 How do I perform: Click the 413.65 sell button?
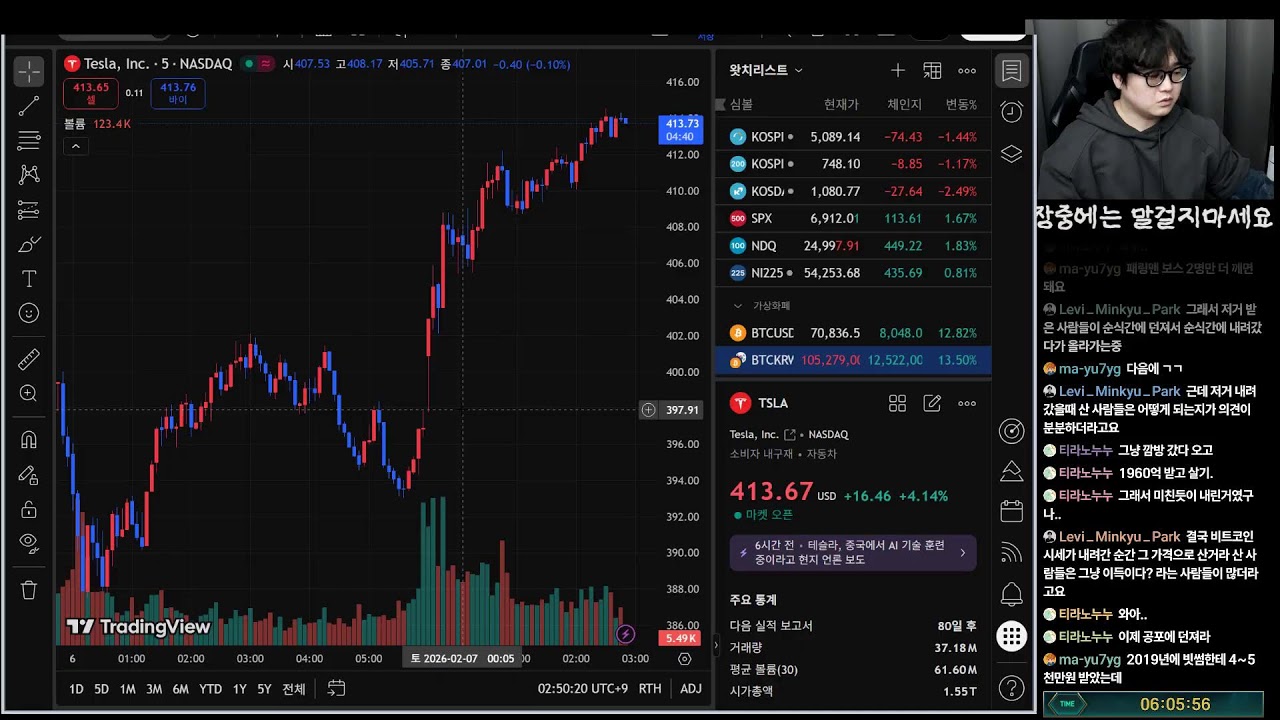tap(91, 94)
